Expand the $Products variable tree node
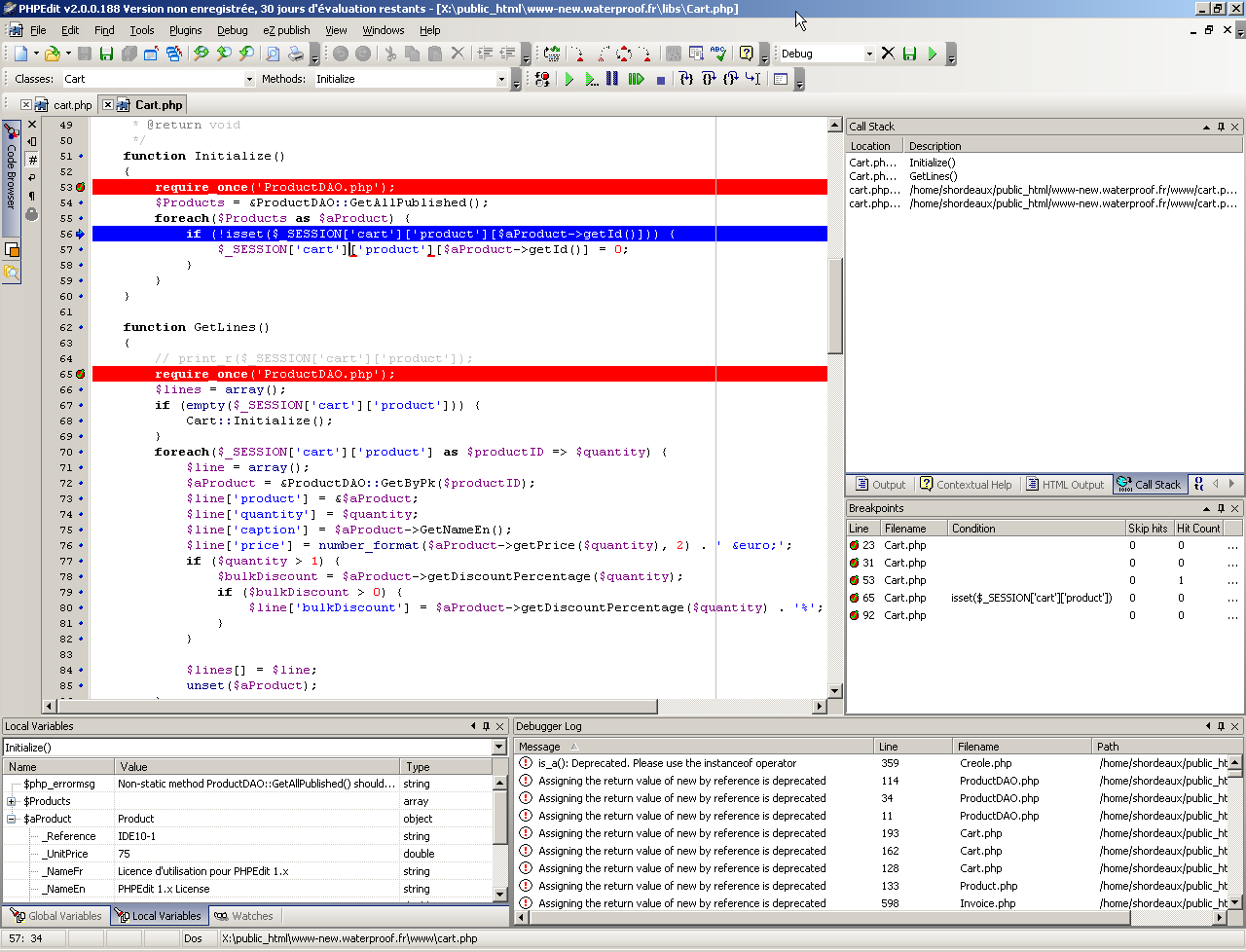The image size is (1246, 952). [12, 801]
